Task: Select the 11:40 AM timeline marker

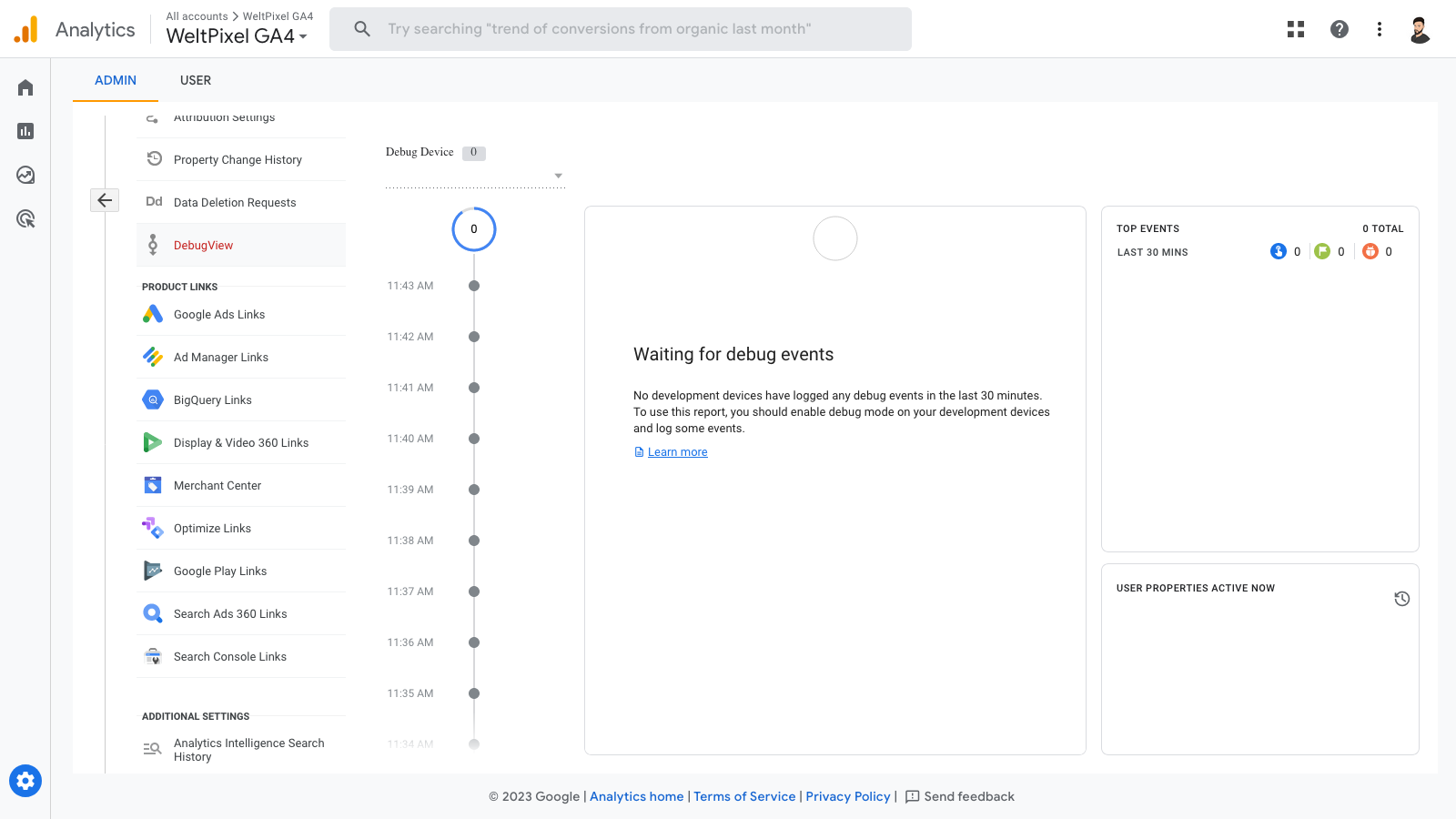Action: point(474,439)
